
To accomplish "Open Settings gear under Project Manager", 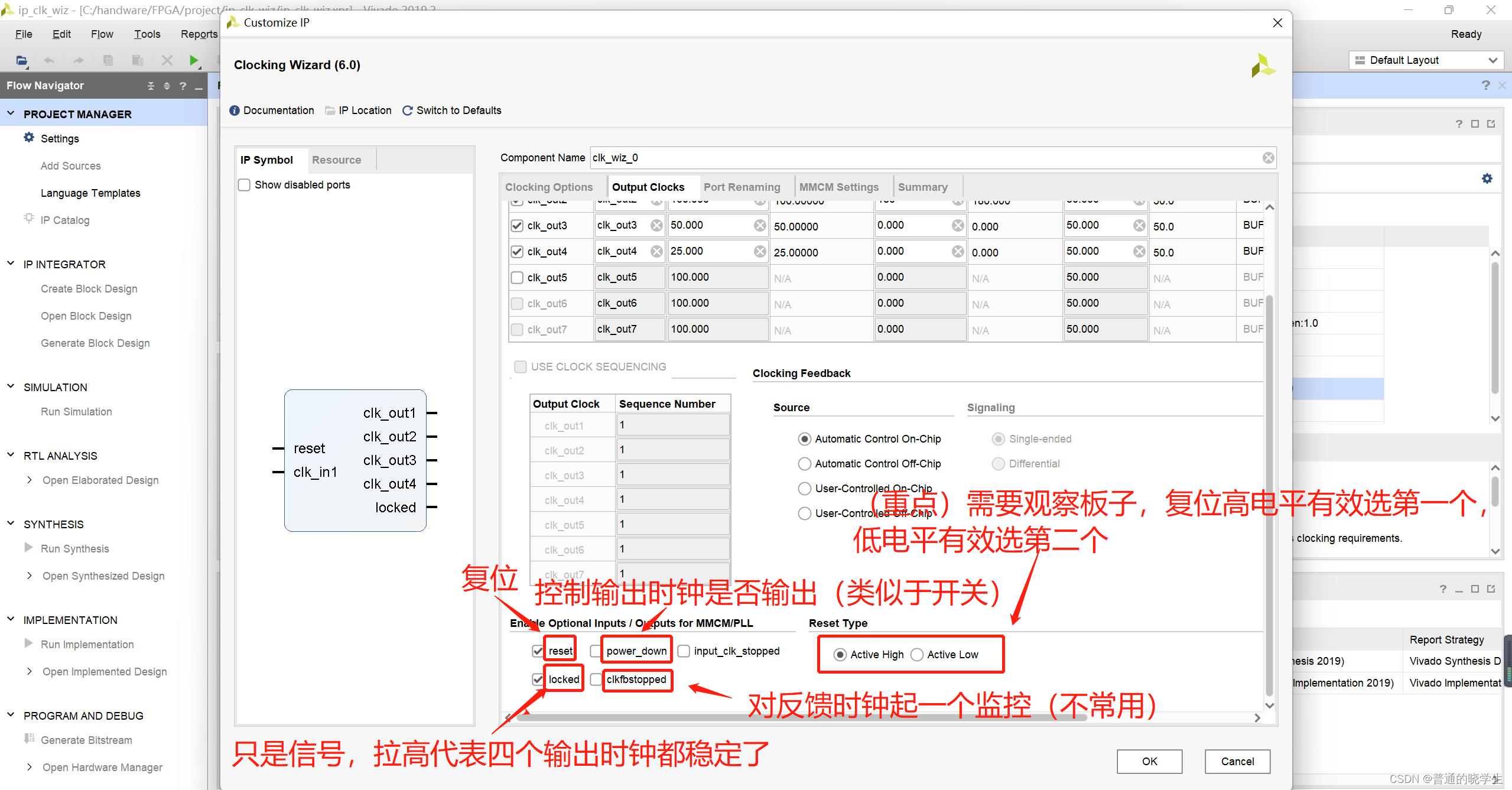I will (x=29, y=138).
